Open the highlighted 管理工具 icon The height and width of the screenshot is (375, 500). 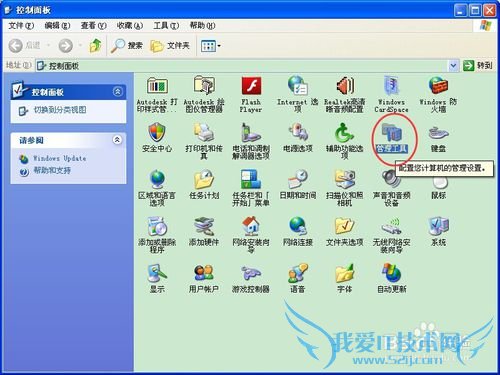[392, 132]
